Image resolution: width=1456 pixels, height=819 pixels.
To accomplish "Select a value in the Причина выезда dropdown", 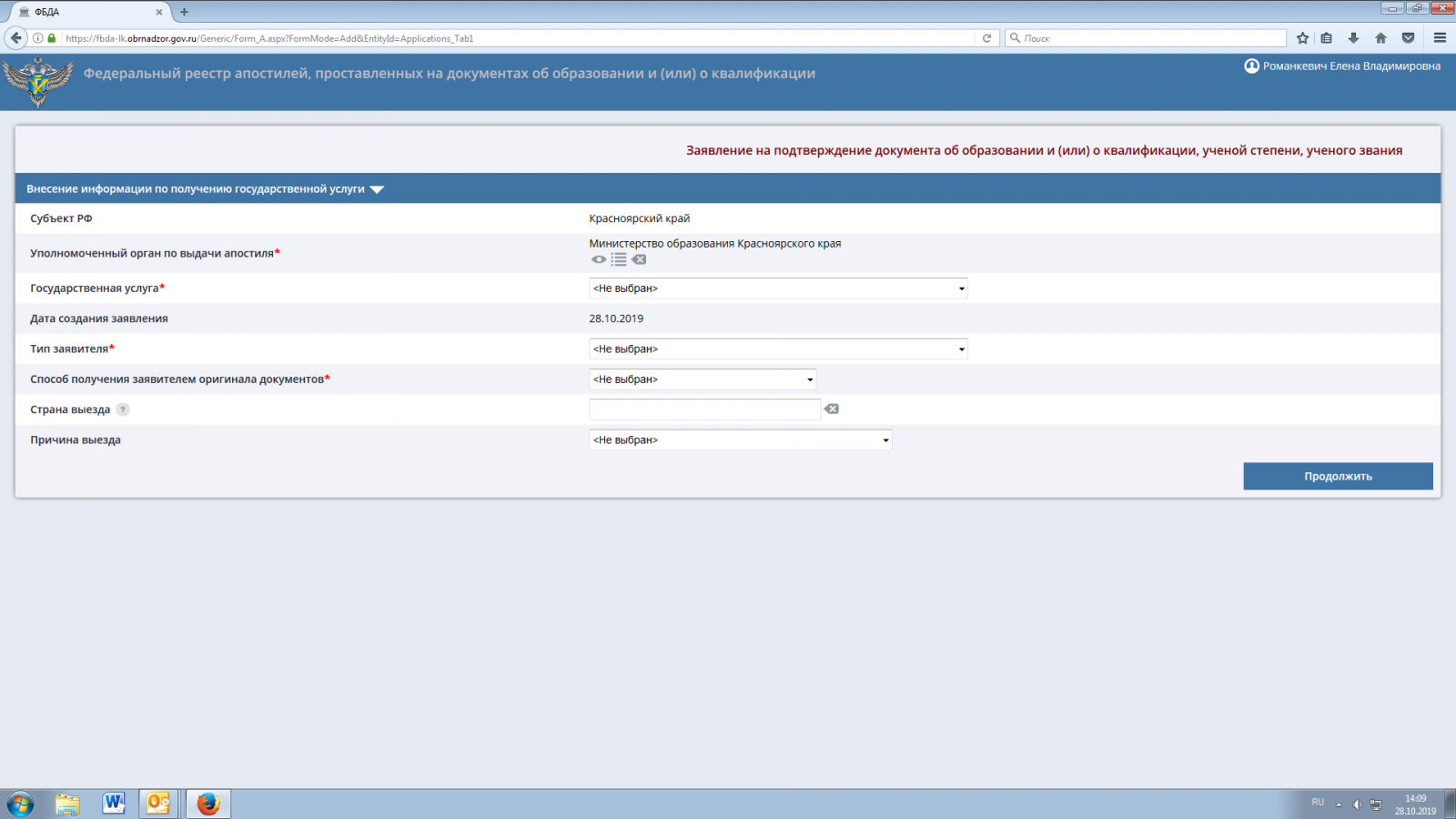I will 740,440.
